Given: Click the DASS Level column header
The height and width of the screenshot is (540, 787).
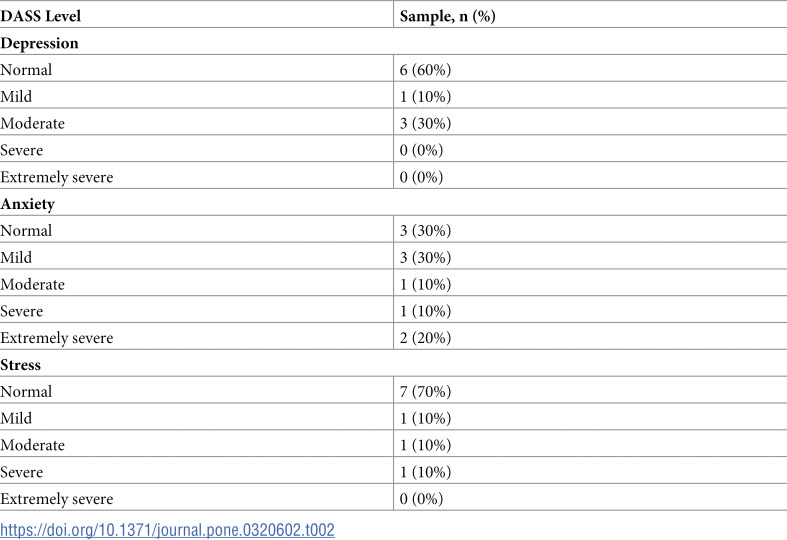Looking at the screenshot, I should [x=41, y=16].
